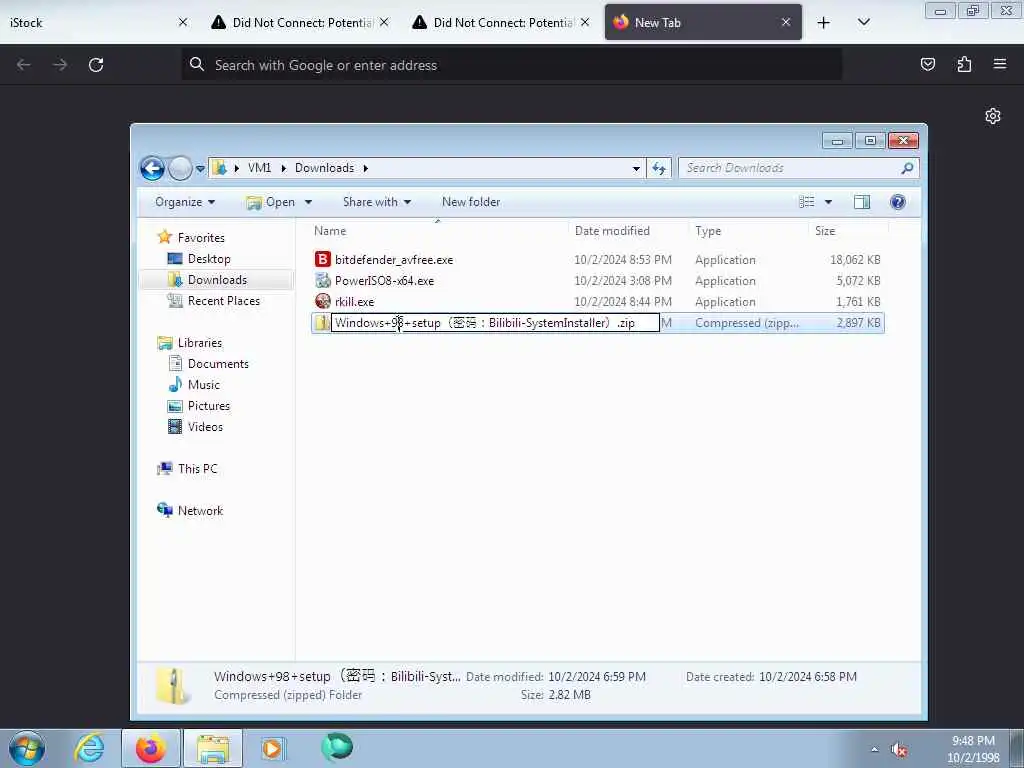Click the rkill.exe file icon
The height and width of the screenshot is (768, 1024).
pyautogui.click(x=323, y=301)
